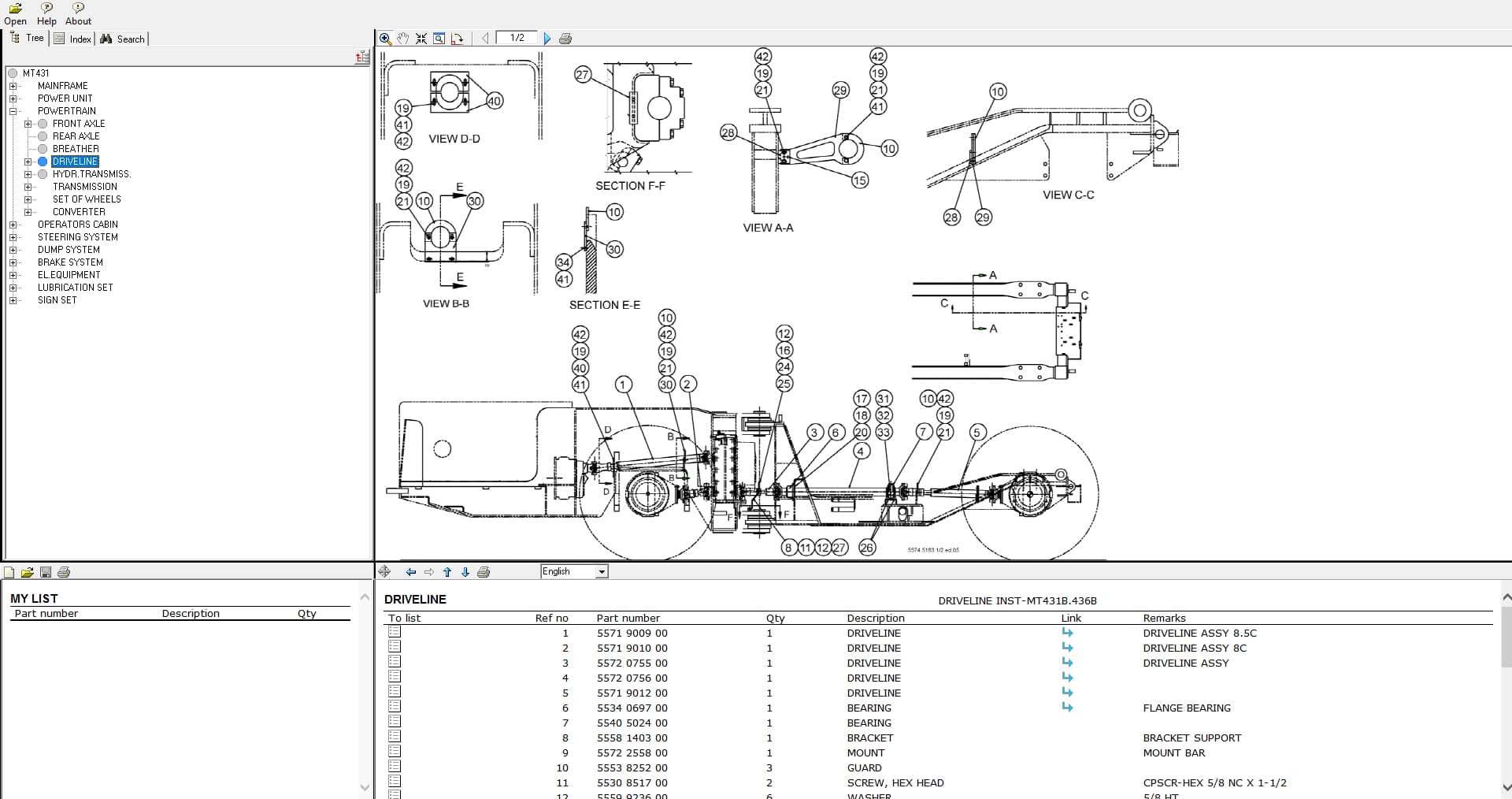Rotate the diagram with rotate icon
1512x799 pixels.
pyautogui.click(x=457, y=39)
